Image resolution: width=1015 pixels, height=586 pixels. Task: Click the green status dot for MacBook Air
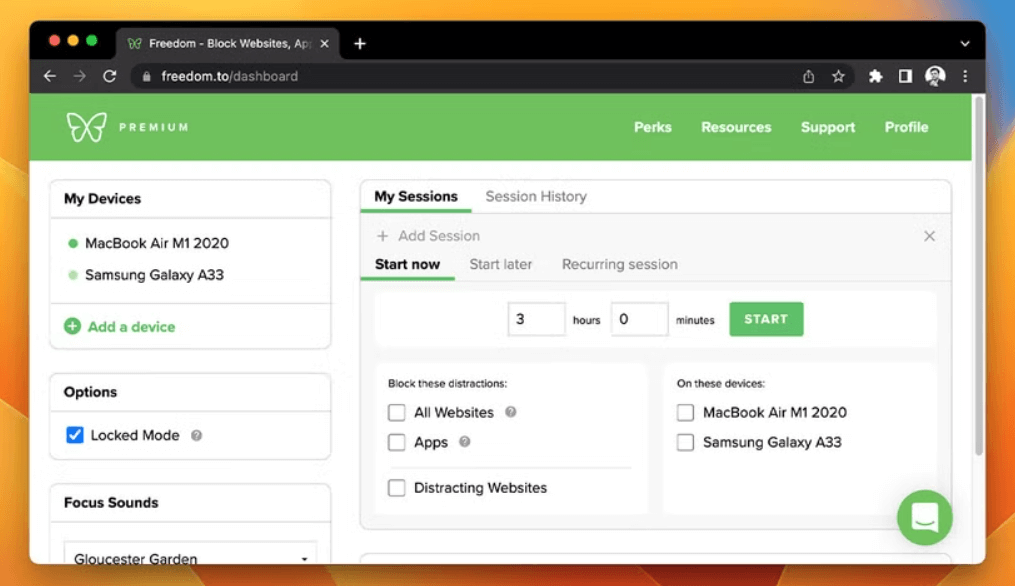tap(72, 243)
